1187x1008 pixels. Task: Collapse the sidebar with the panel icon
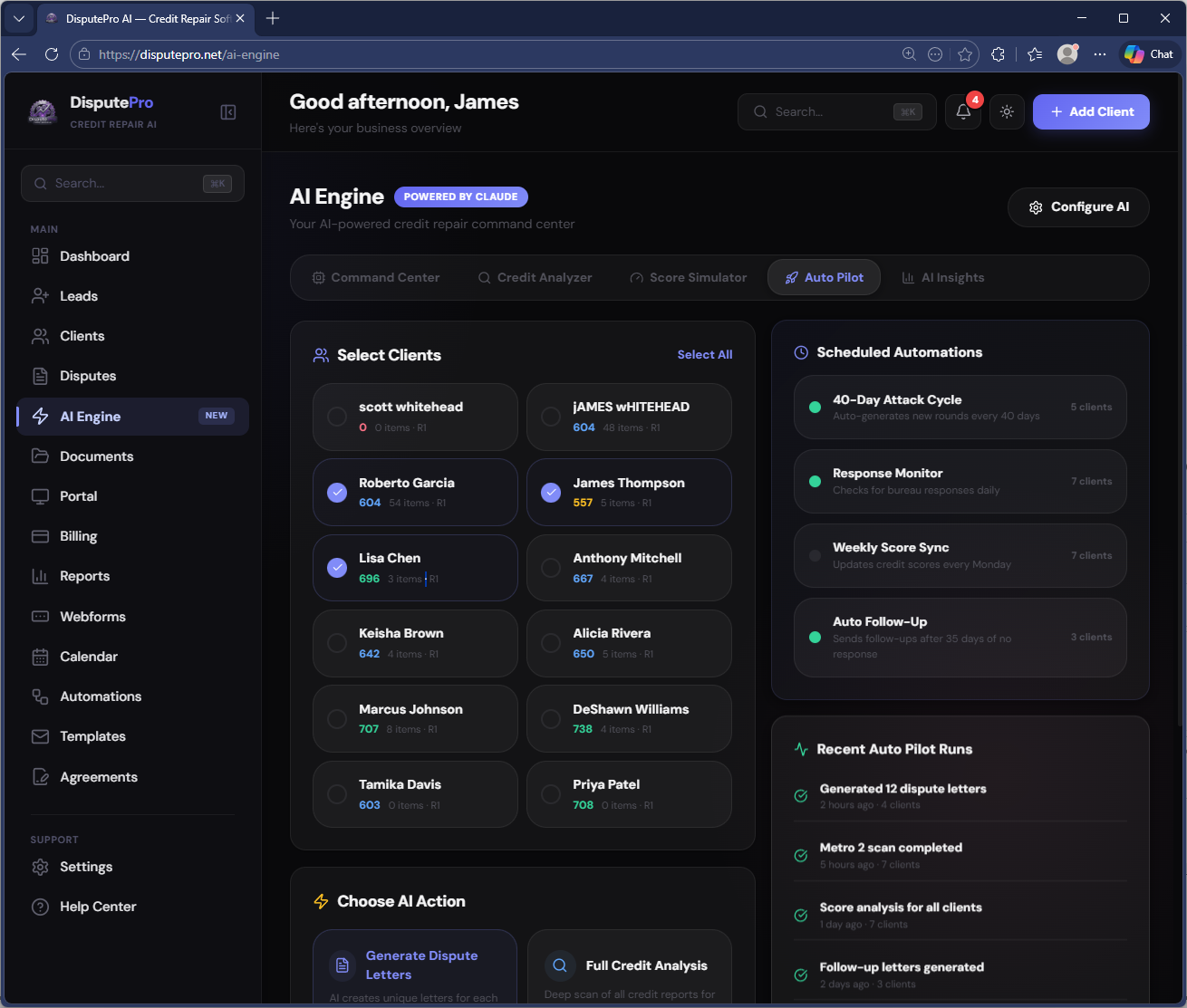tap(228, 112)
